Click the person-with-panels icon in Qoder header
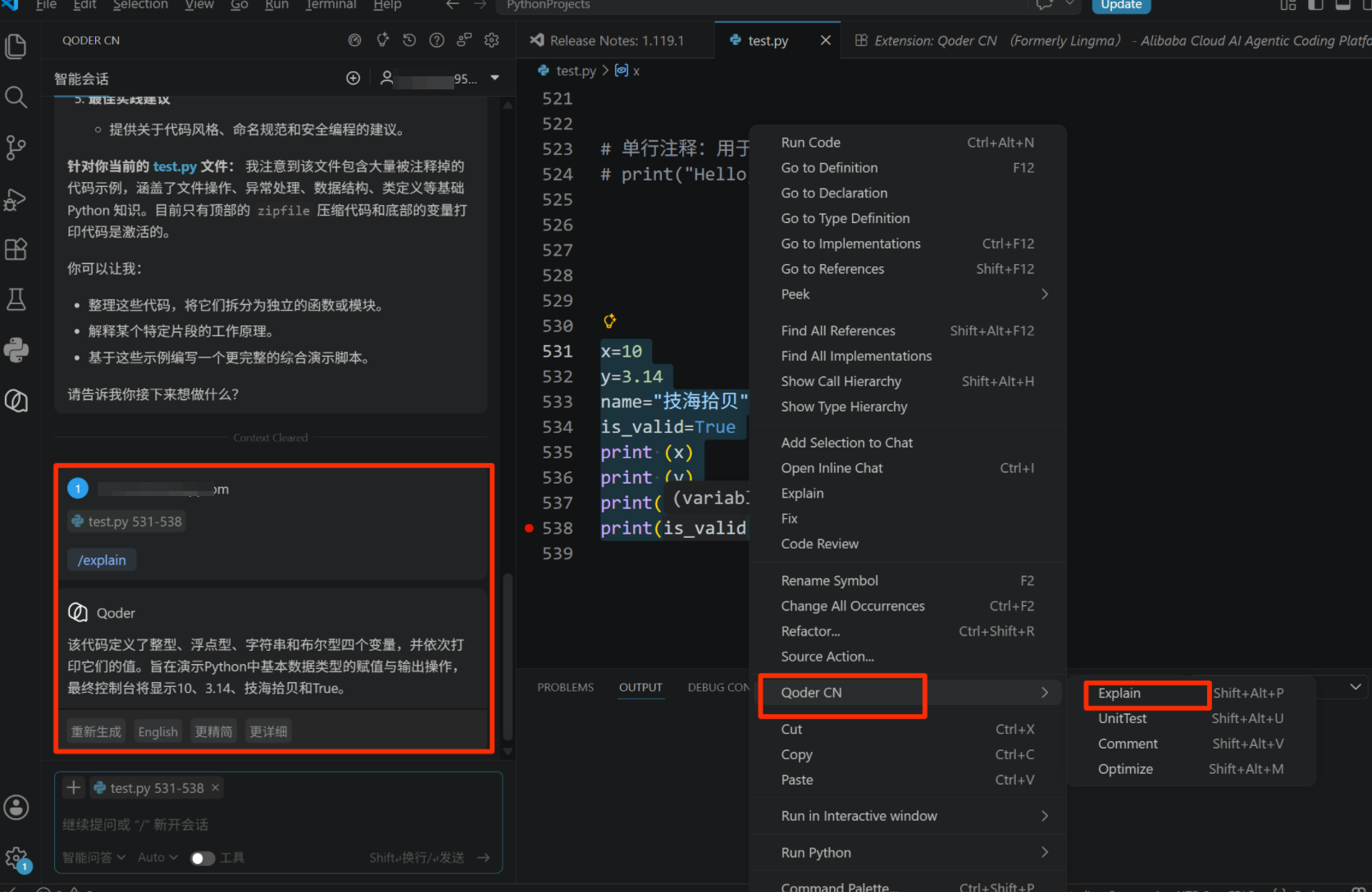 [464, 40]
